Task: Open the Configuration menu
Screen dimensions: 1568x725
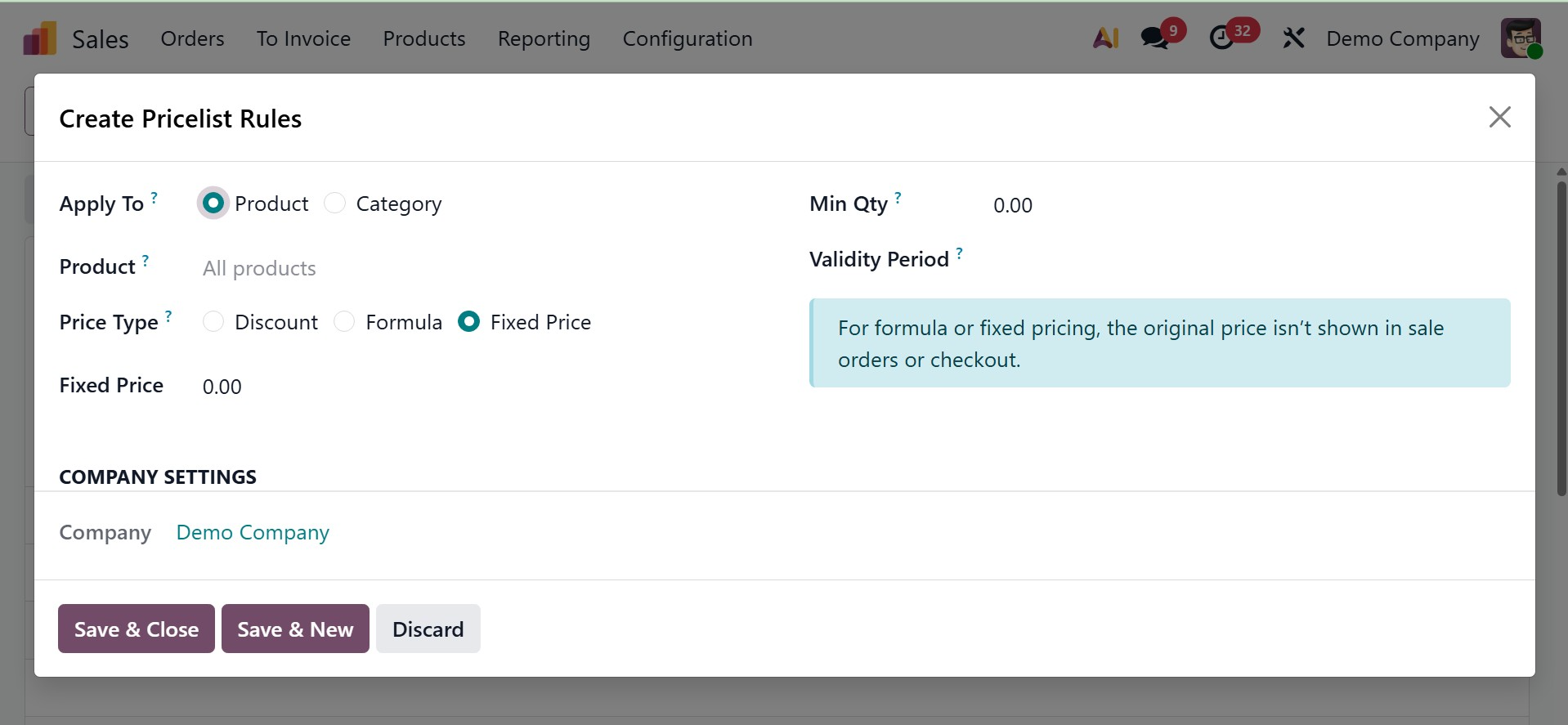Action: [x=688, y=38]
